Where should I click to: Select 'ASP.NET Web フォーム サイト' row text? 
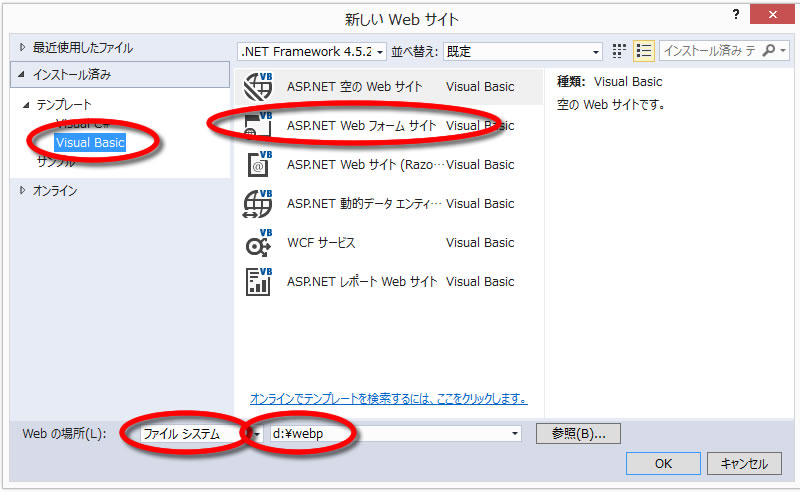[362, 126]
